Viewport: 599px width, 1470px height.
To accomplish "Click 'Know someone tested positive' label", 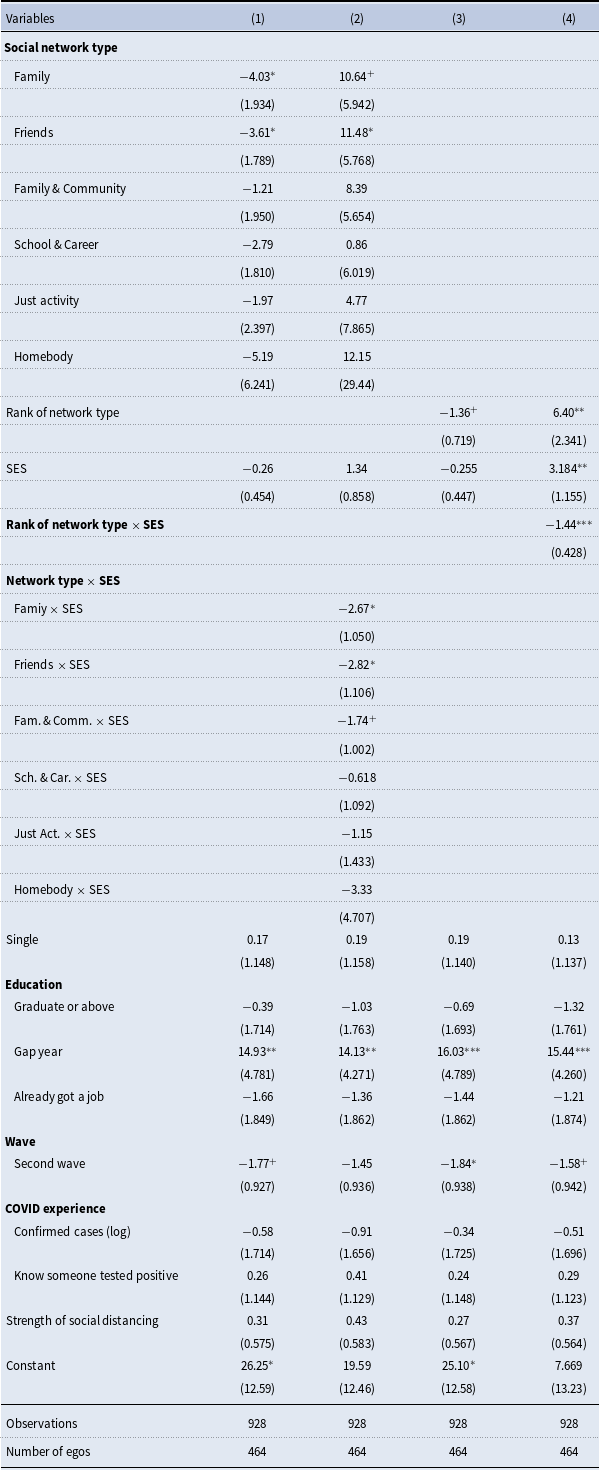I will [94, 1276].
